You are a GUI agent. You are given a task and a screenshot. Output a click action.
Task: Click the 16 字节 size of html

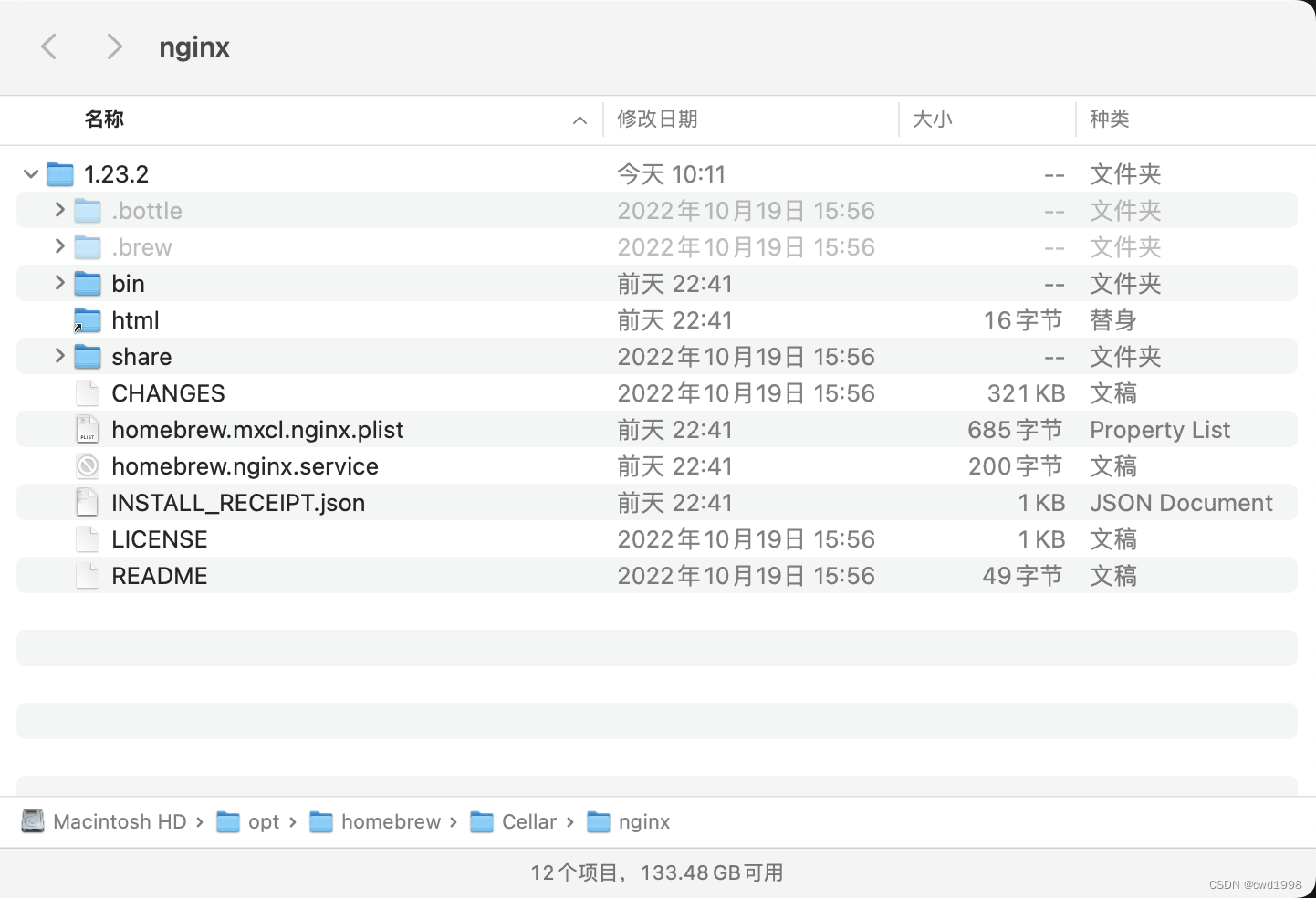coord(1023,319)
